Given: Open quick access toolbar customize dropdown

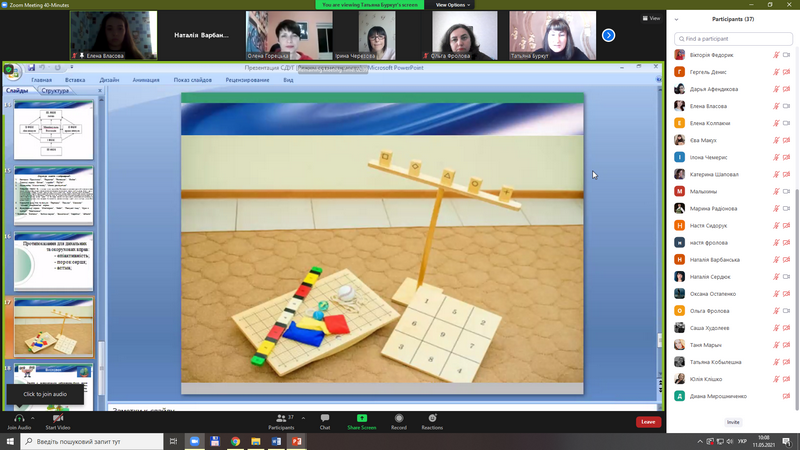Looking at the screenshot, I should click(71, 67).
